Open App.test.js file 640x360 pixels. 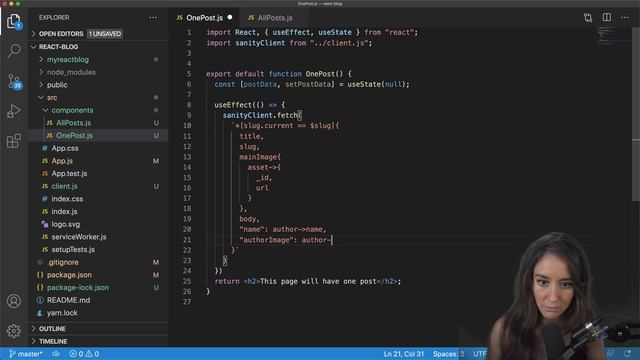98,173
